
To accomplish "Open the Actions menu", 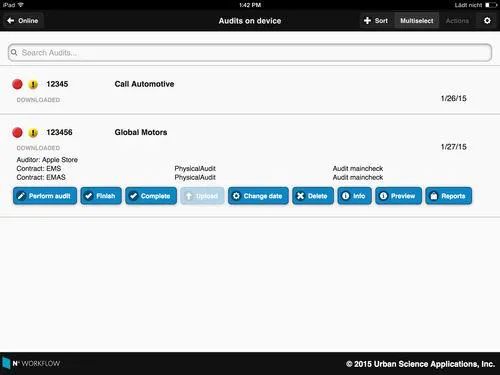I will tap(457, 21).
